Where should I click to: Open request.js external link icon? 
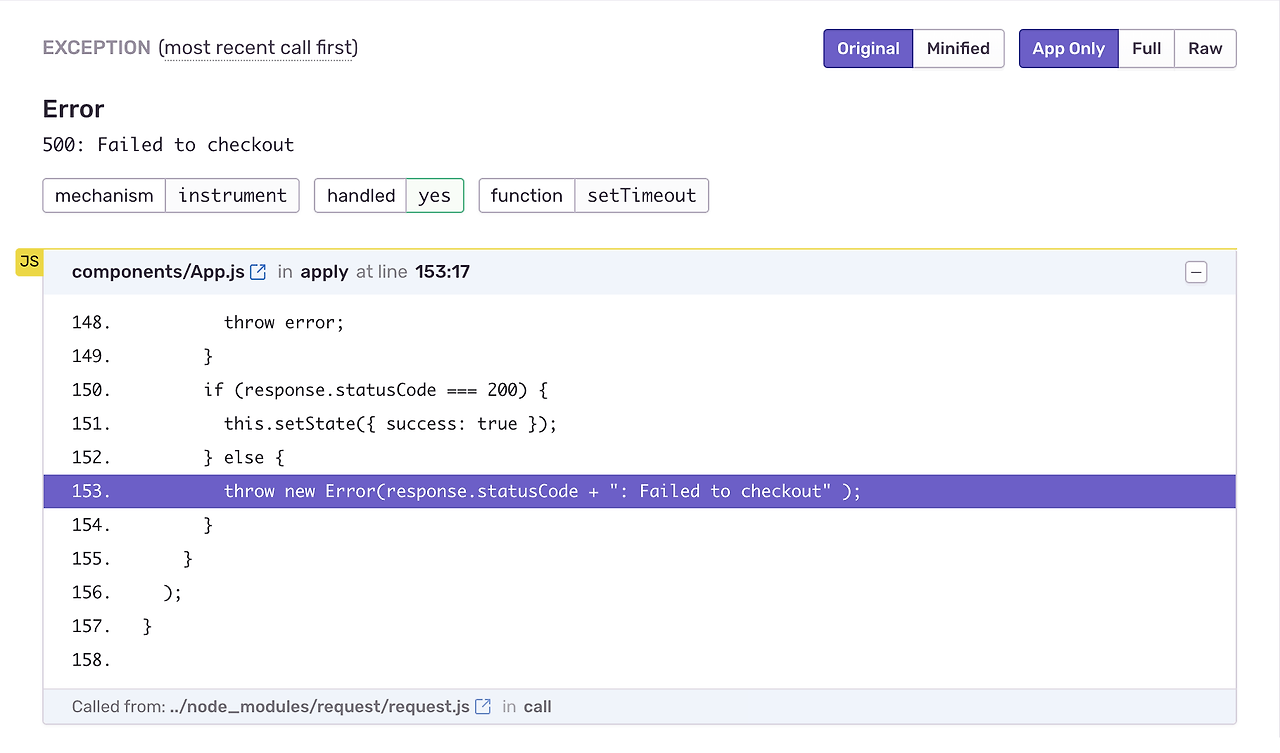483,707
